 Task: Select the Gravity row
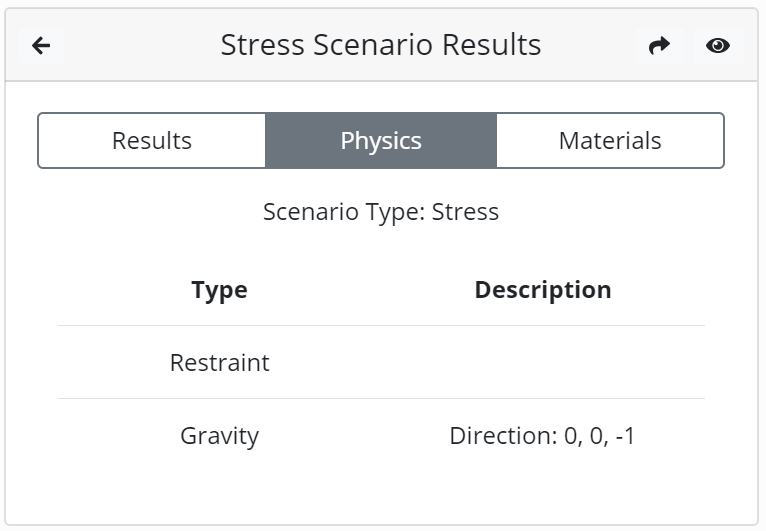tap(381, 435)
